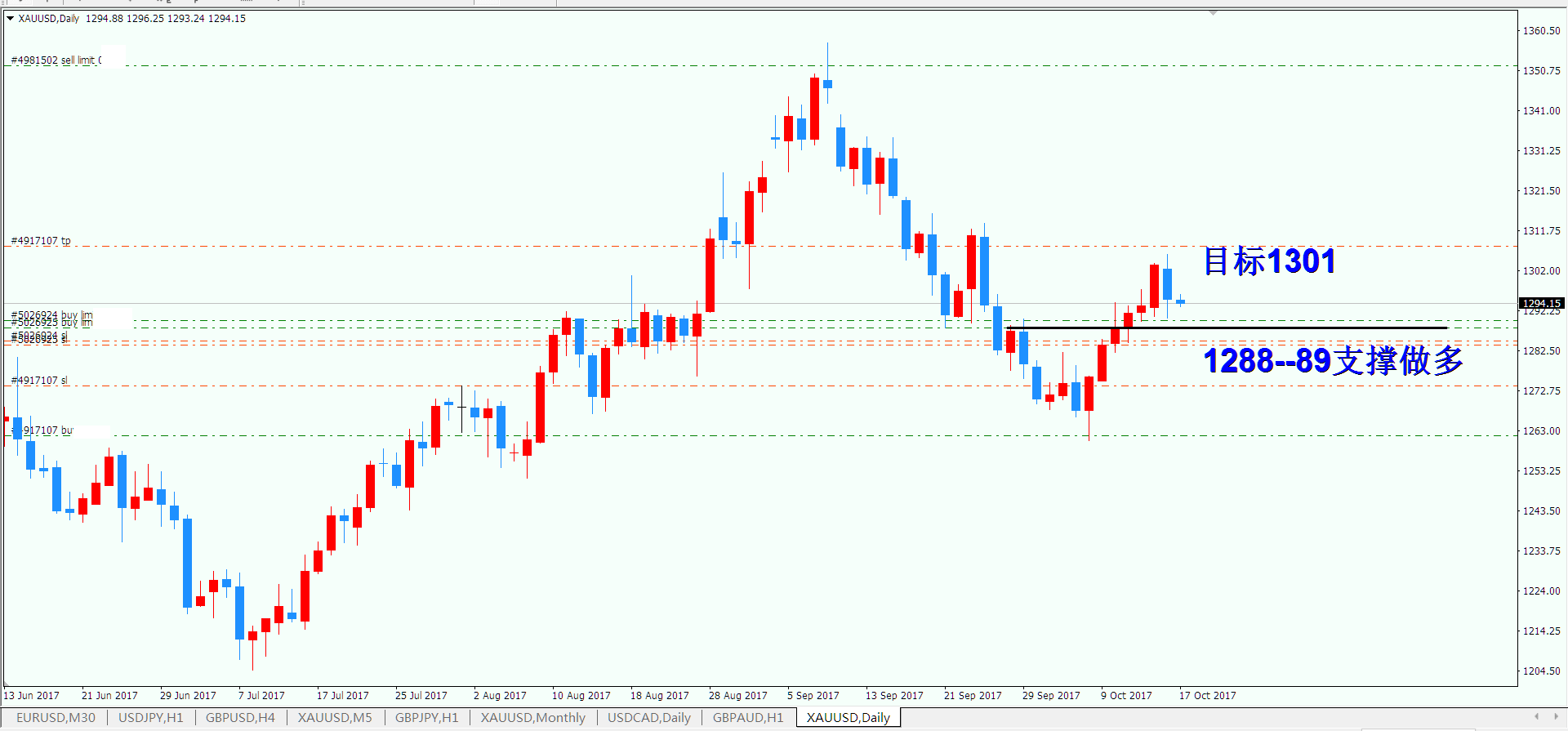Click the 1224.00 price scale value
Screen dimensions: 1568x731
(x=1541, y=591)
